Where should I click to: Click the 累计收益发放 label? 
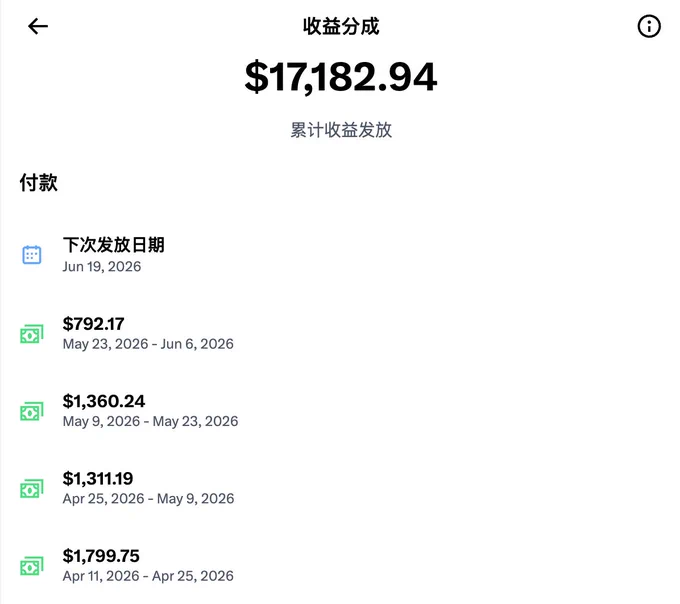[341, 130]
